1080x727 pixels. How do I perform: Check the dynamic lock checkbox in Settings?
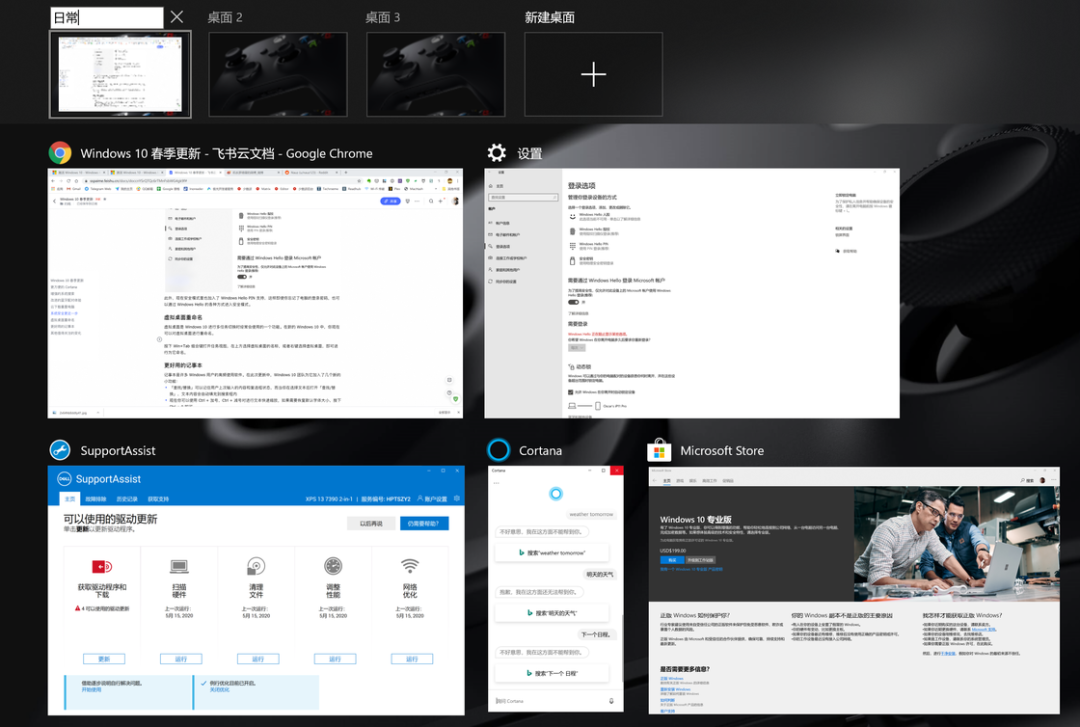coord(570,392)
